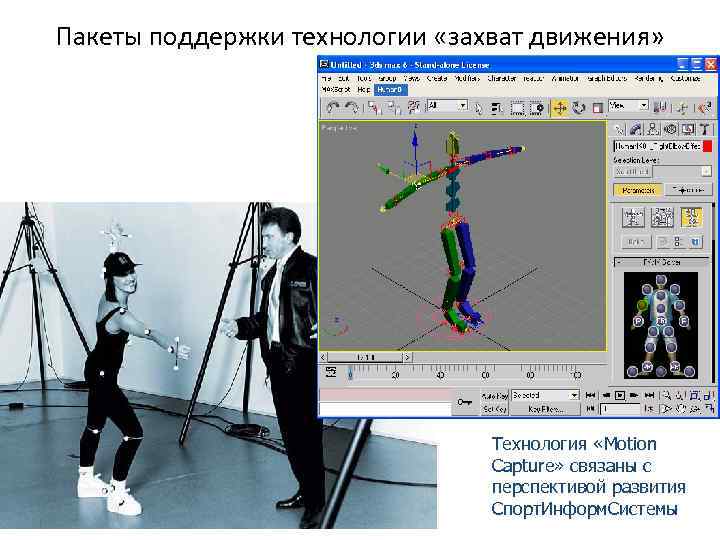
Task: Click the current frame number field
Action: pyautogui.click(x=619, y=408)
